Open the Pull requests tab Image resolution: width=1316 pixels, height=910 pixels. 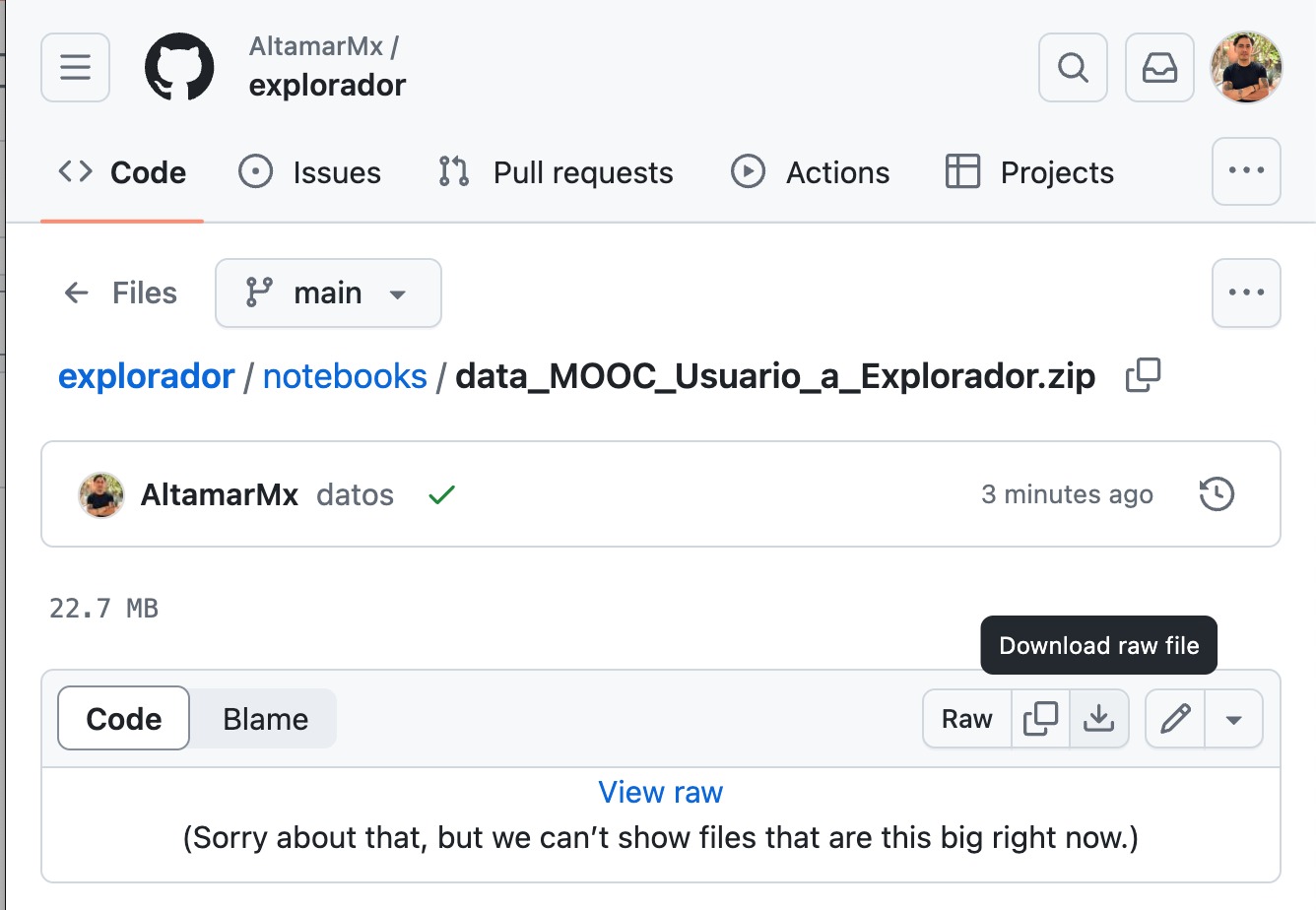(556, 172)
